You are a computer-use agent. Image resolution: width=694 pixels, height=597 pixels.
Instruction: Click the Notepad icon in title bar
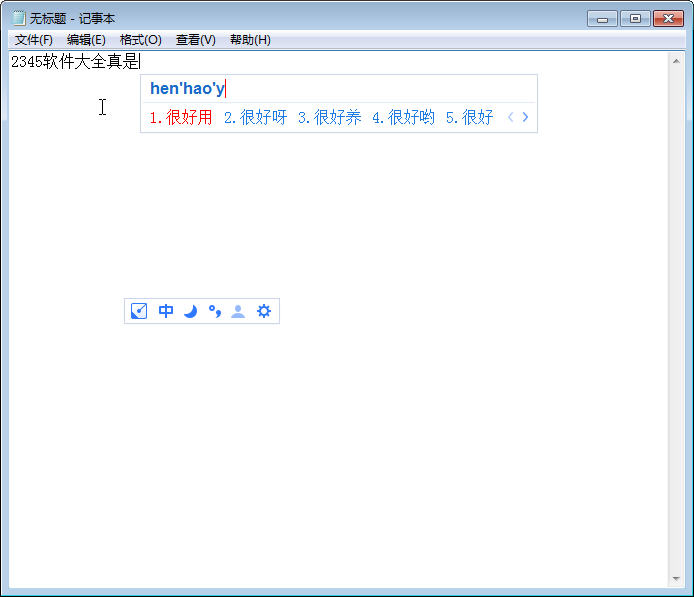click(x=19, y=18)
